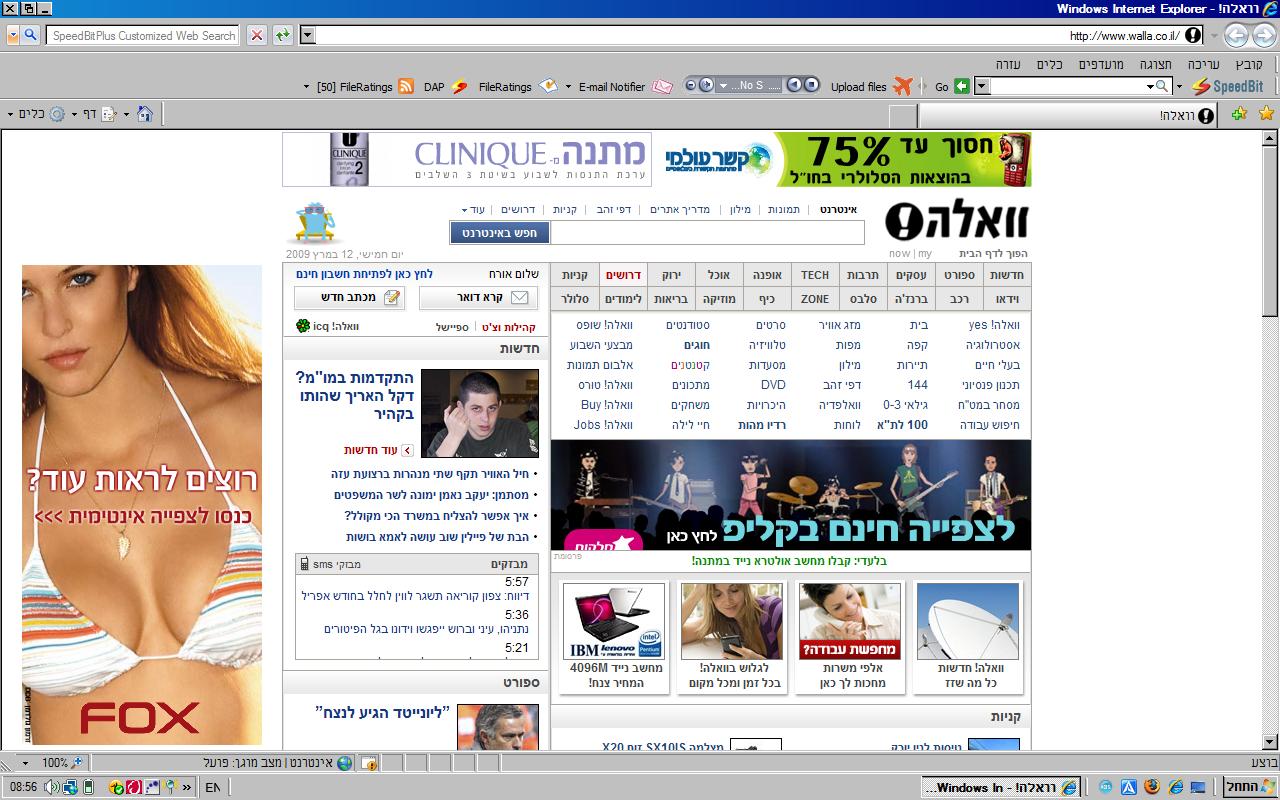Click the Internet Explorer quick launch icon

1175,787
